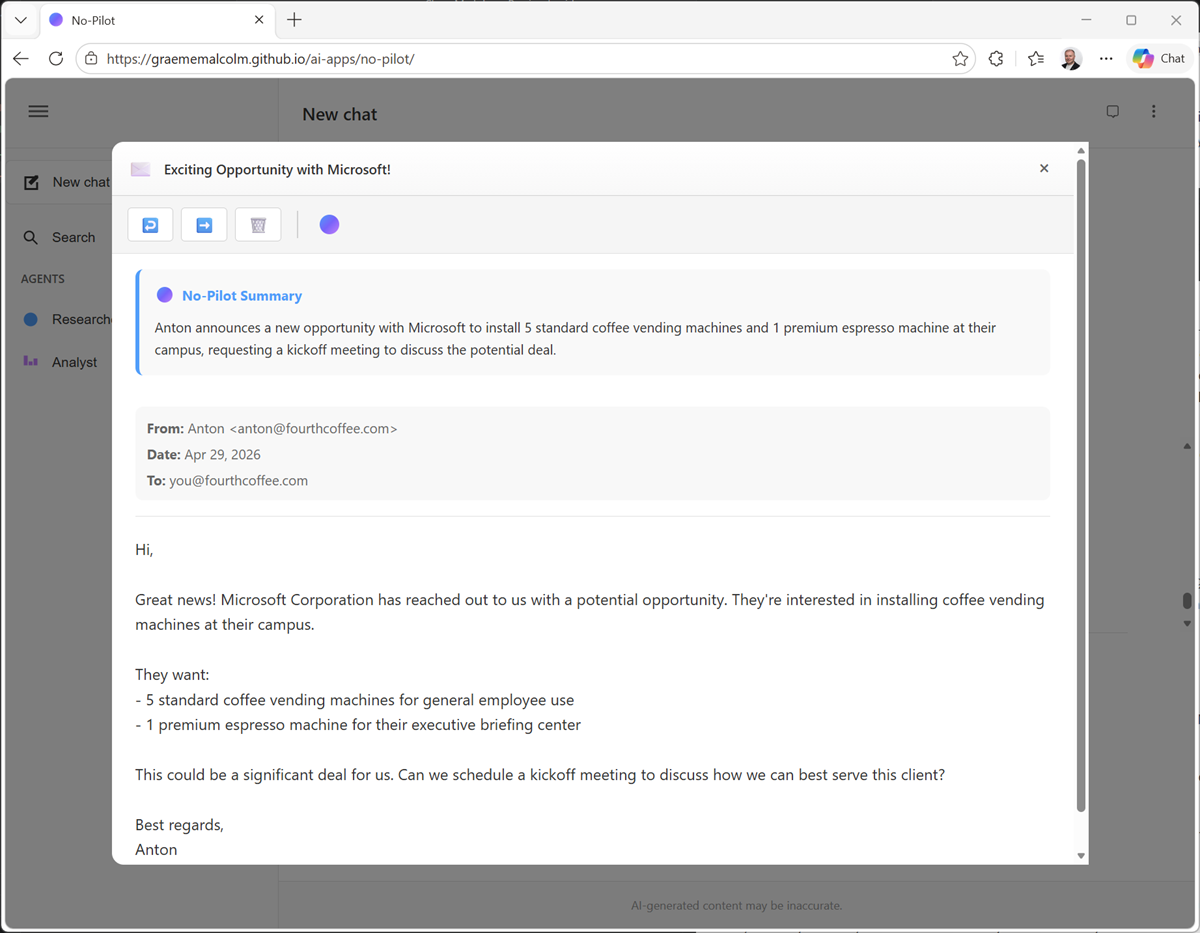Click the browser address bar URL

click(260, 59)
